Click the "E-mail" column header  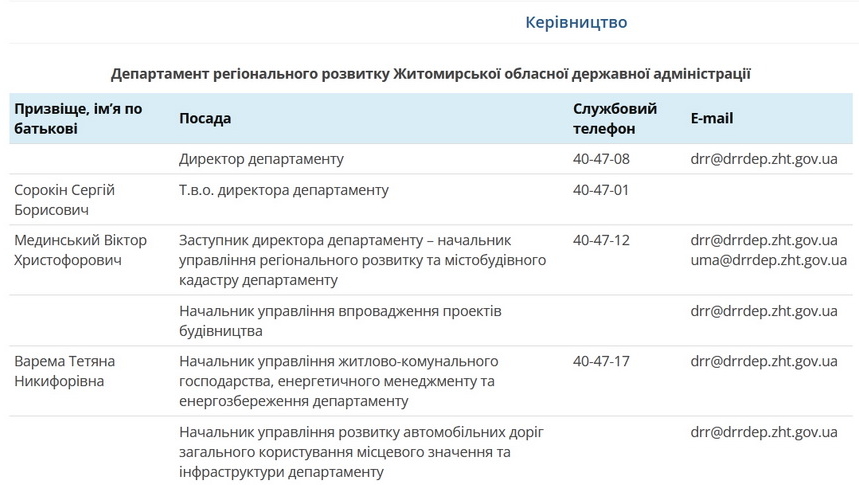tap(711, 118)
